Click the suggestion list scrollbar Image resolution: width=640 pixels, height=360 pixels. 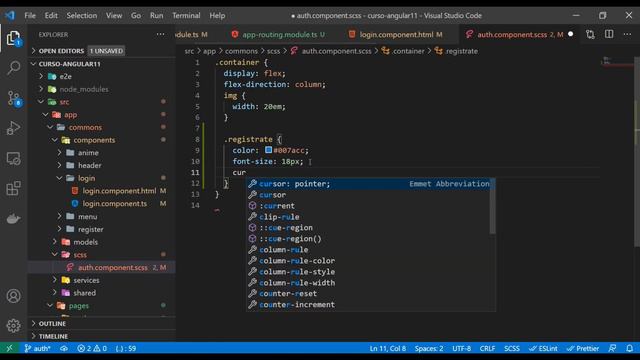493,207
